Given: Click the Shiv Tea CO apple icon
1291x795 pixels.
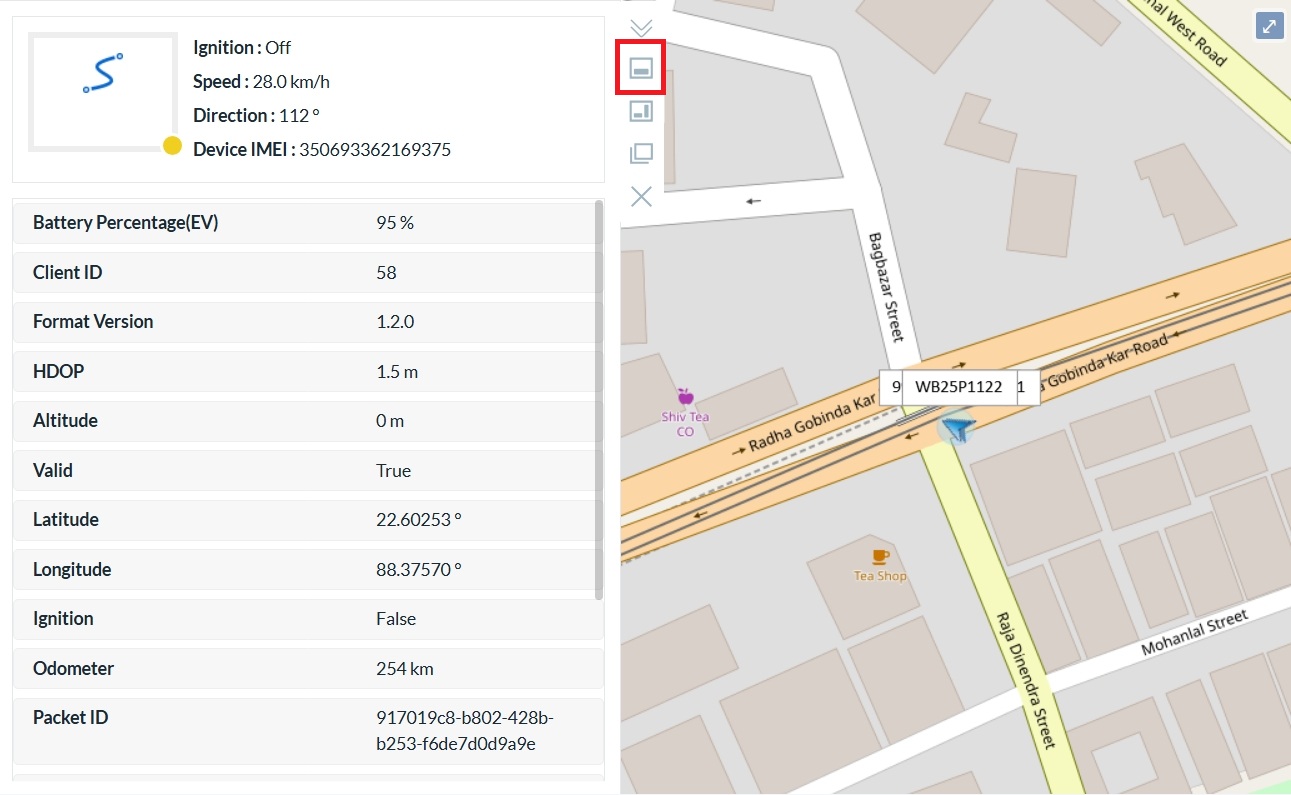Looking at the screenshot, I should [x=685, y=397].
